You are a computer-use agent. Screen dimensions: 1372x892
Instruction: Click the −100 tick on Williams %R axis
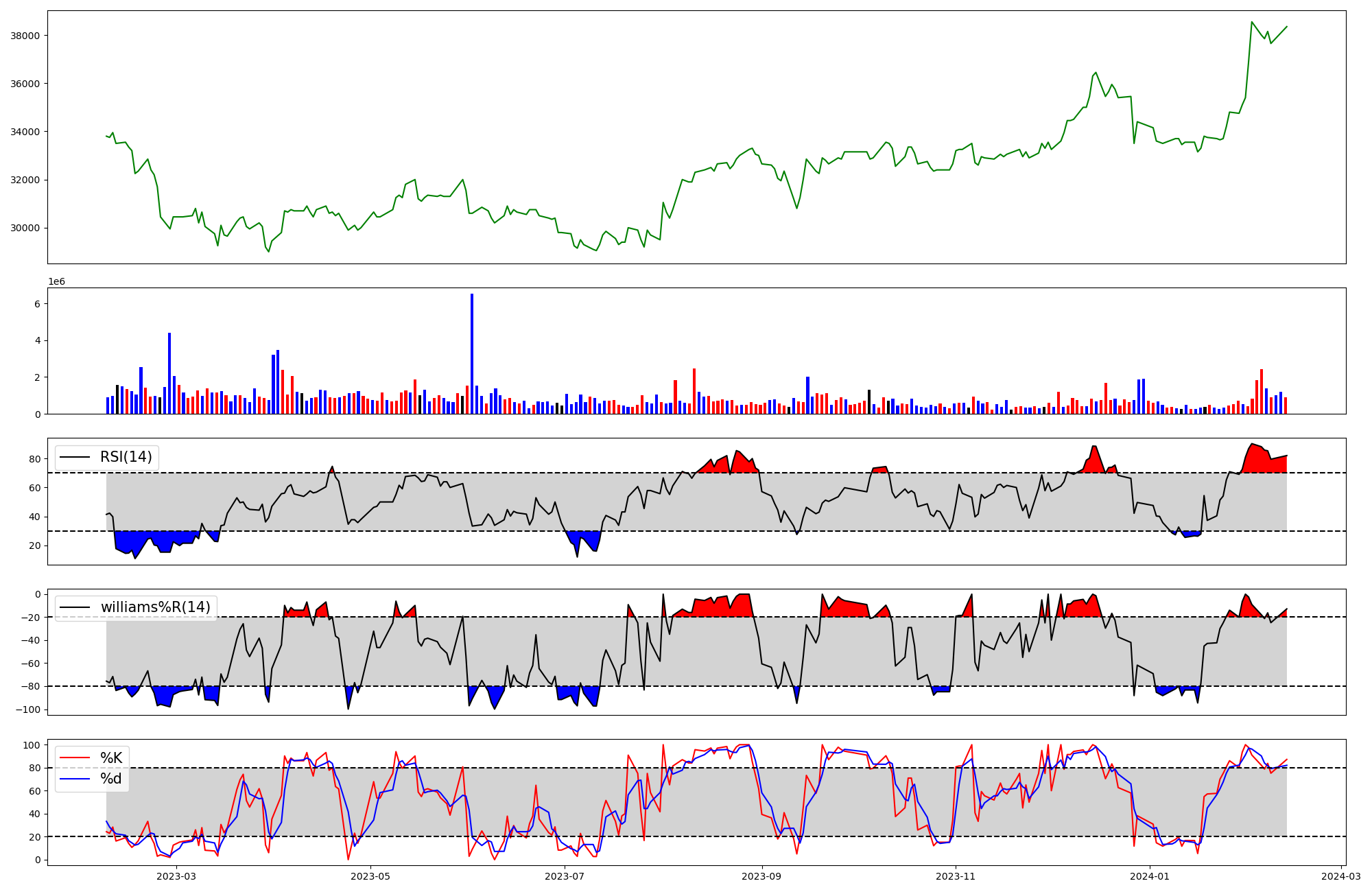tap(27, 709)
